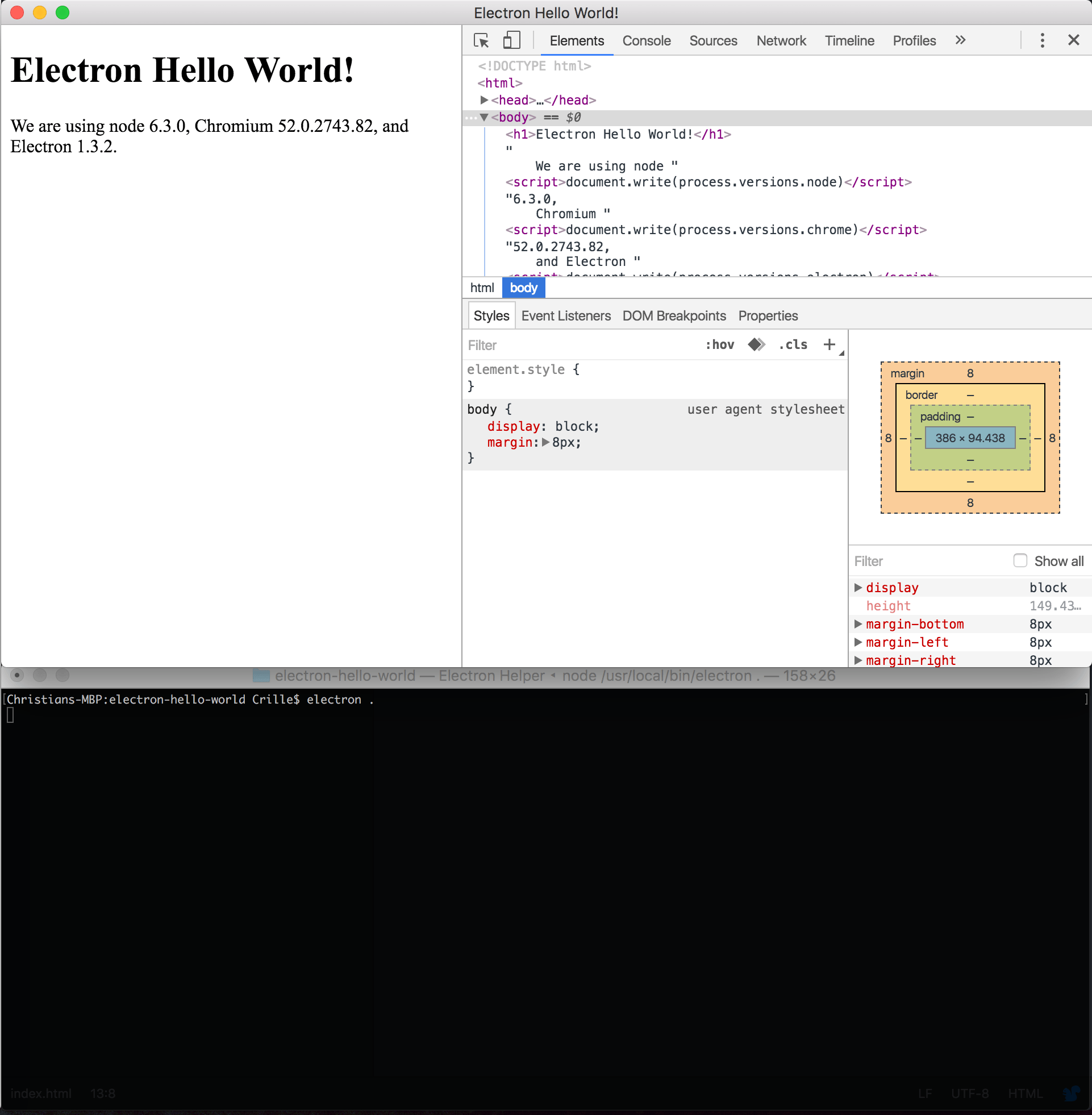Enable the Show all checkbox
Image resolution: width=1092 pixels, height=1115 pixels.
tap(1020, 560)
